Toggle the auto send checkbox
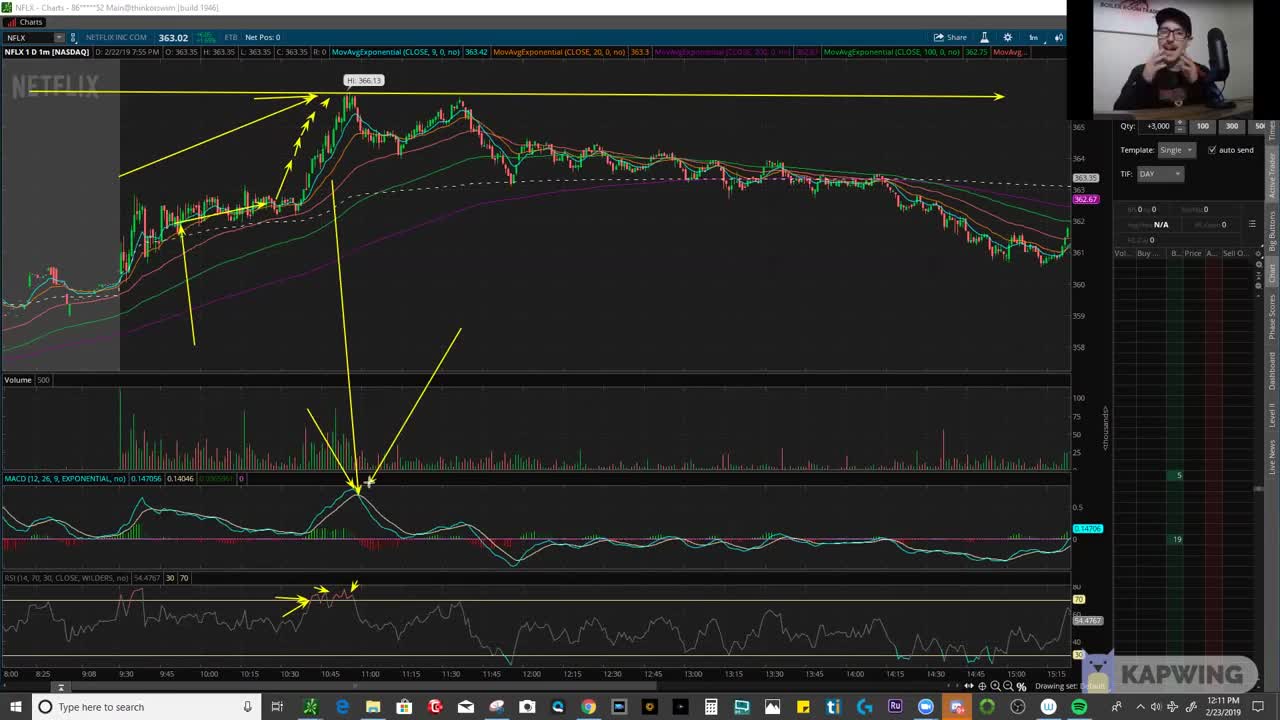Screen dimensions: 1280x720 click(1212, 150)
